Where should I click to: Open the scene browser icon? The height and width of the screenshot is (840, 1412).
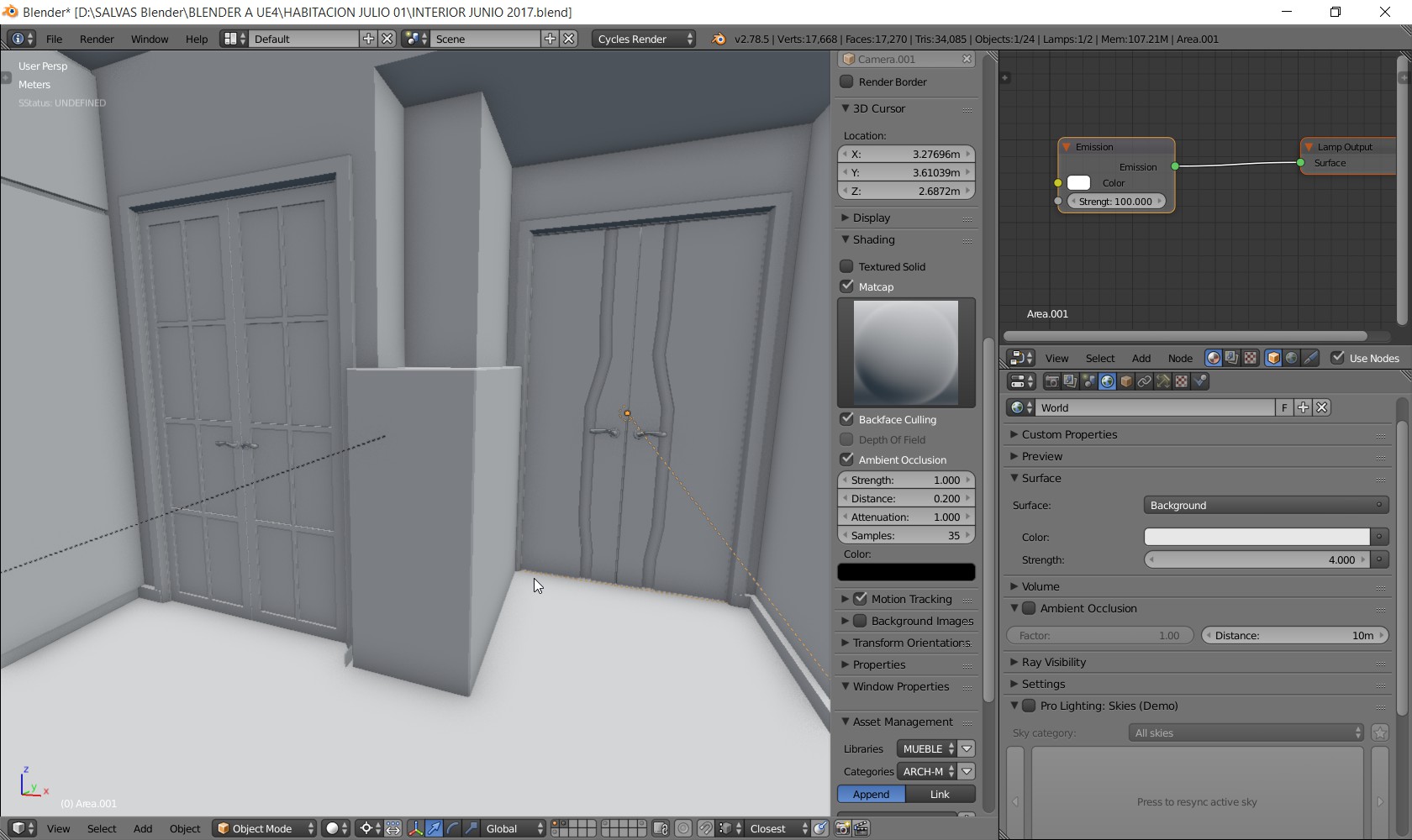point(415,39)
